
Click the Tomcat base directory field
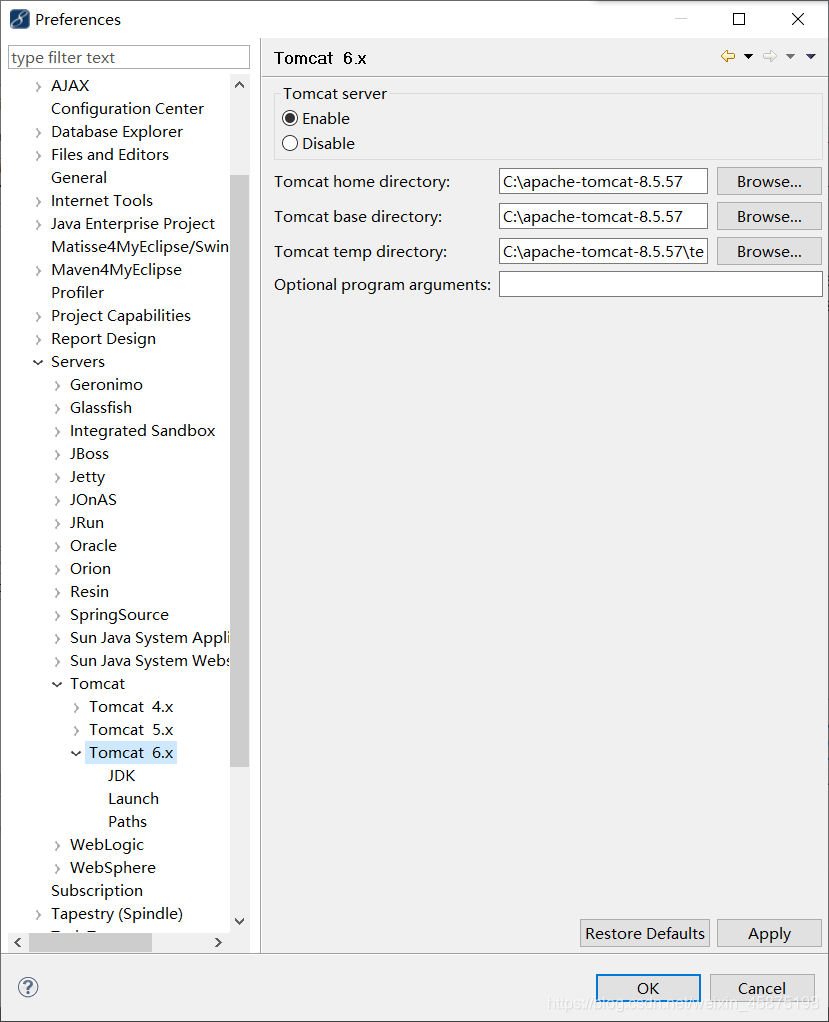(x=604, y=216)
